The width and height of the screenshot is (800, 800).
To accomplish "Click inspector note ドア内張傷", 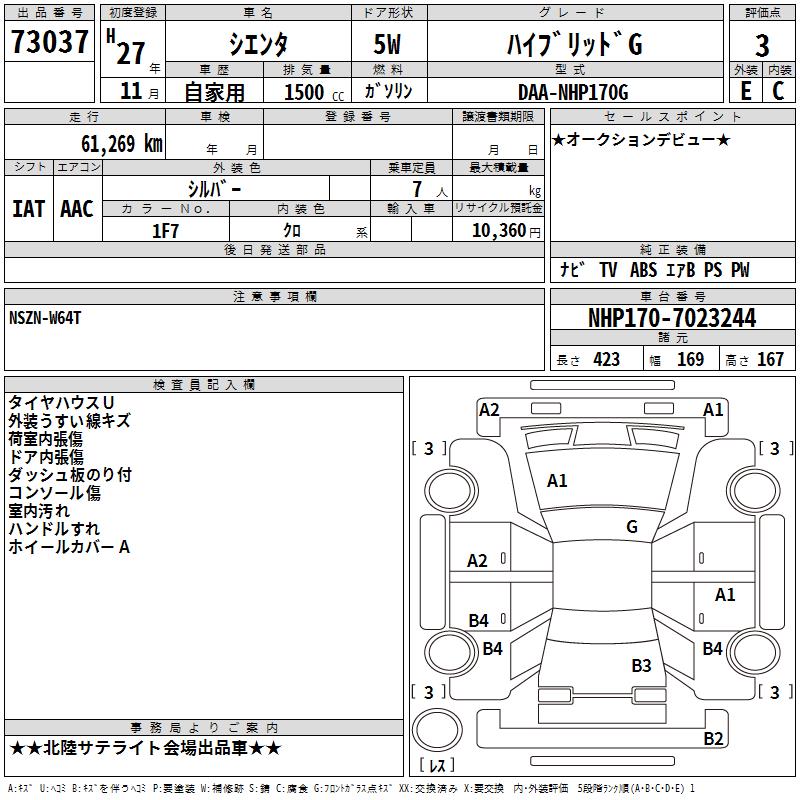I will coord(45,457).
